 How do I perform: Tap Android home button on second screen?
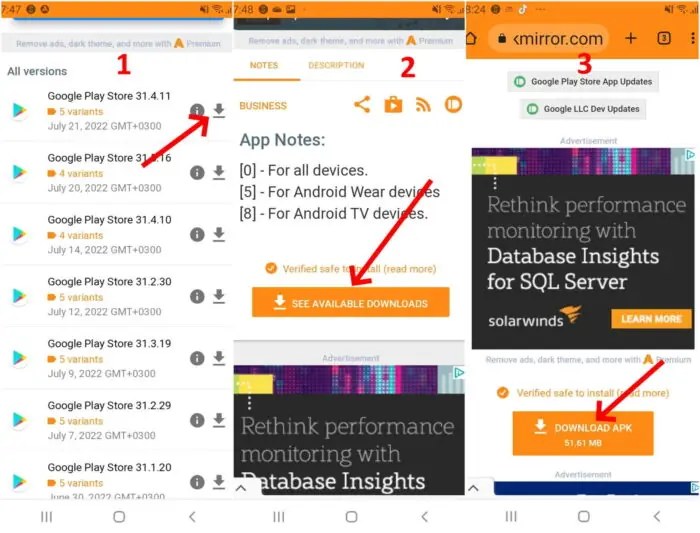coord(351,517)
